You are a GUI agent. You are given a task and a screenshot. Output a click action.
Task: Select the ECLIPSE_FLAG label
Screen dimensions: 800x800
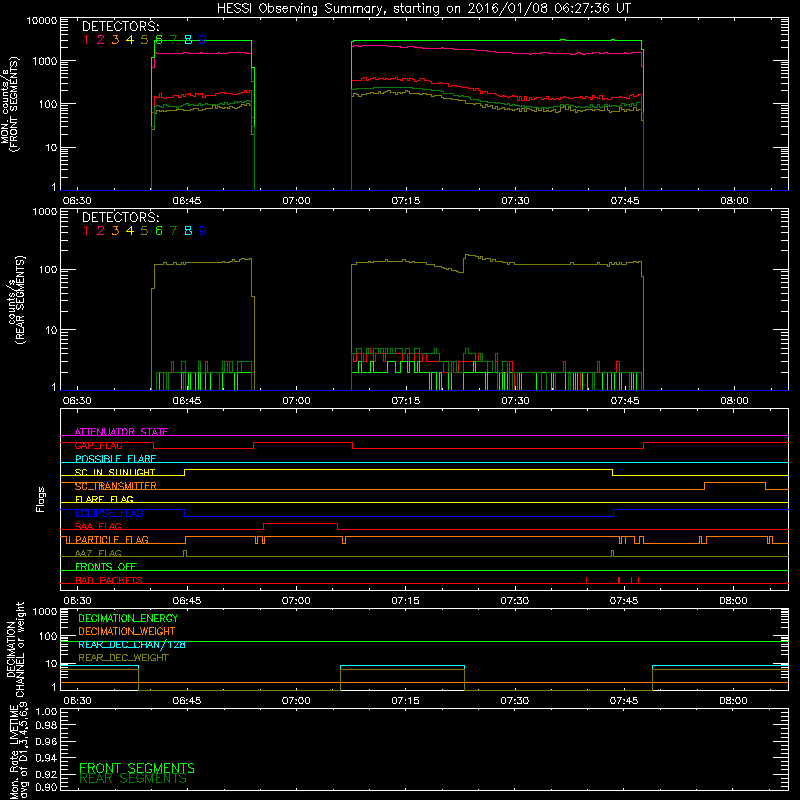tap(109, 513)
